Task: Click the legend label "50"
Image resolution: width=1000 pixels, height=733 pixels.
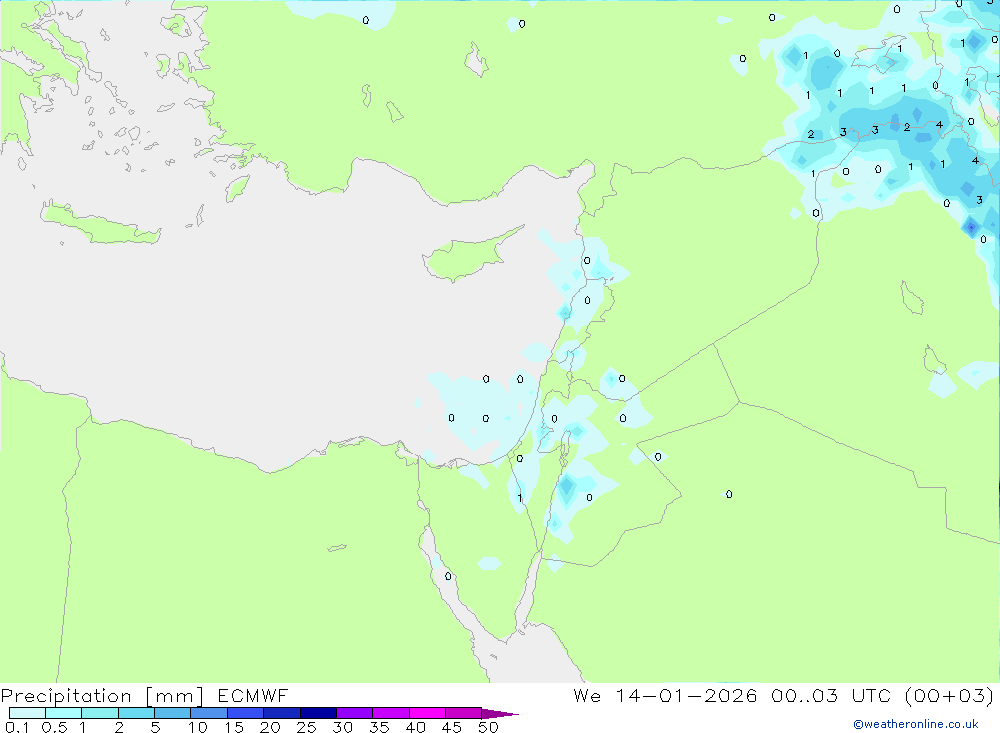Action: (488, 727)
